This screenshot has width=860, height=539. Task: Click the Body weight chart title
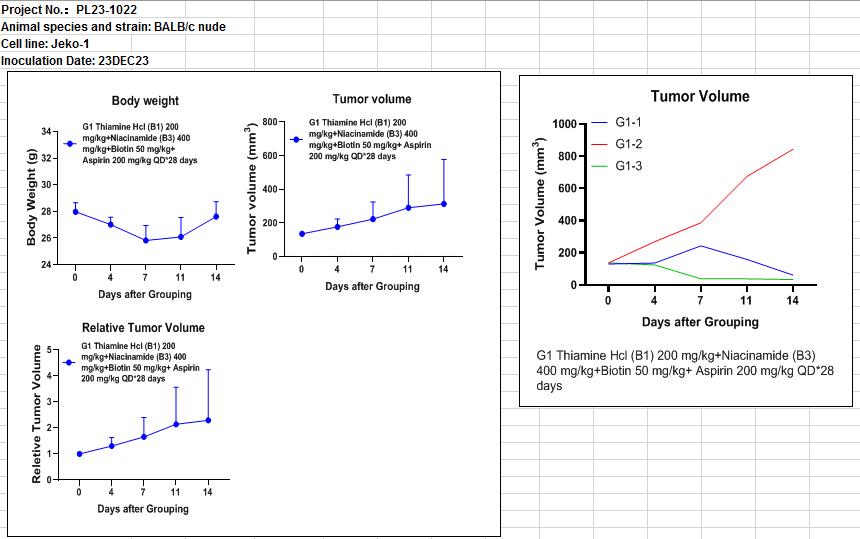pyautogui.click(x=145, y=100)
